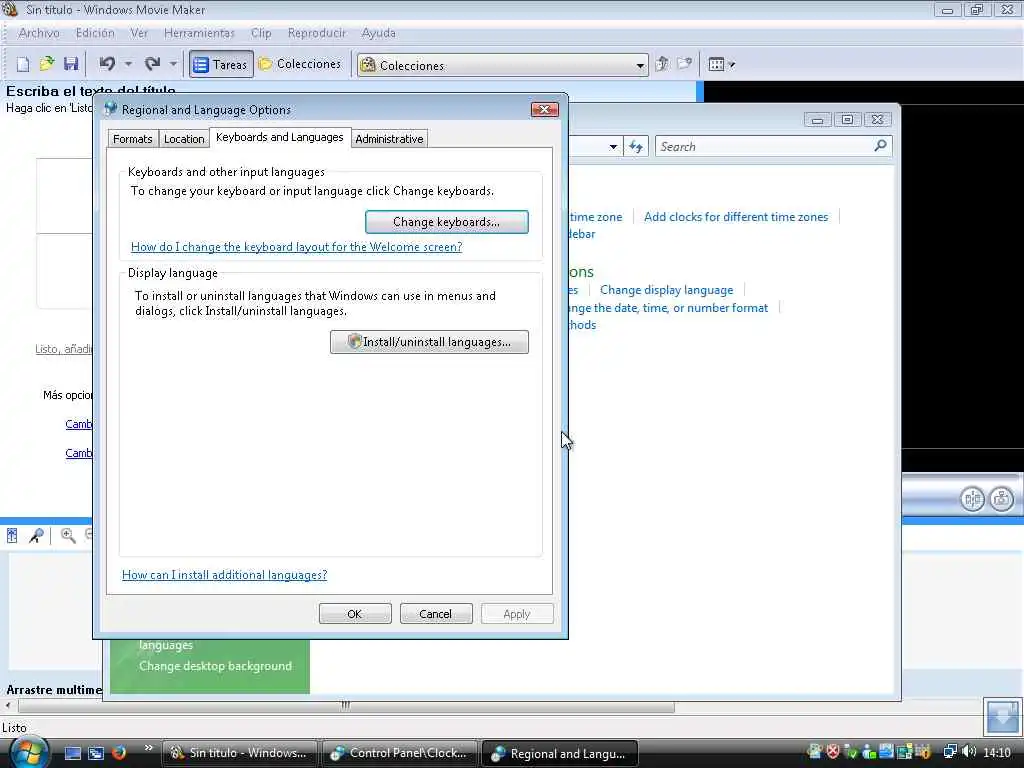1024x768 pixels.
Task: Toggle the Colecciones pane button
Action: tap(300, 64)
